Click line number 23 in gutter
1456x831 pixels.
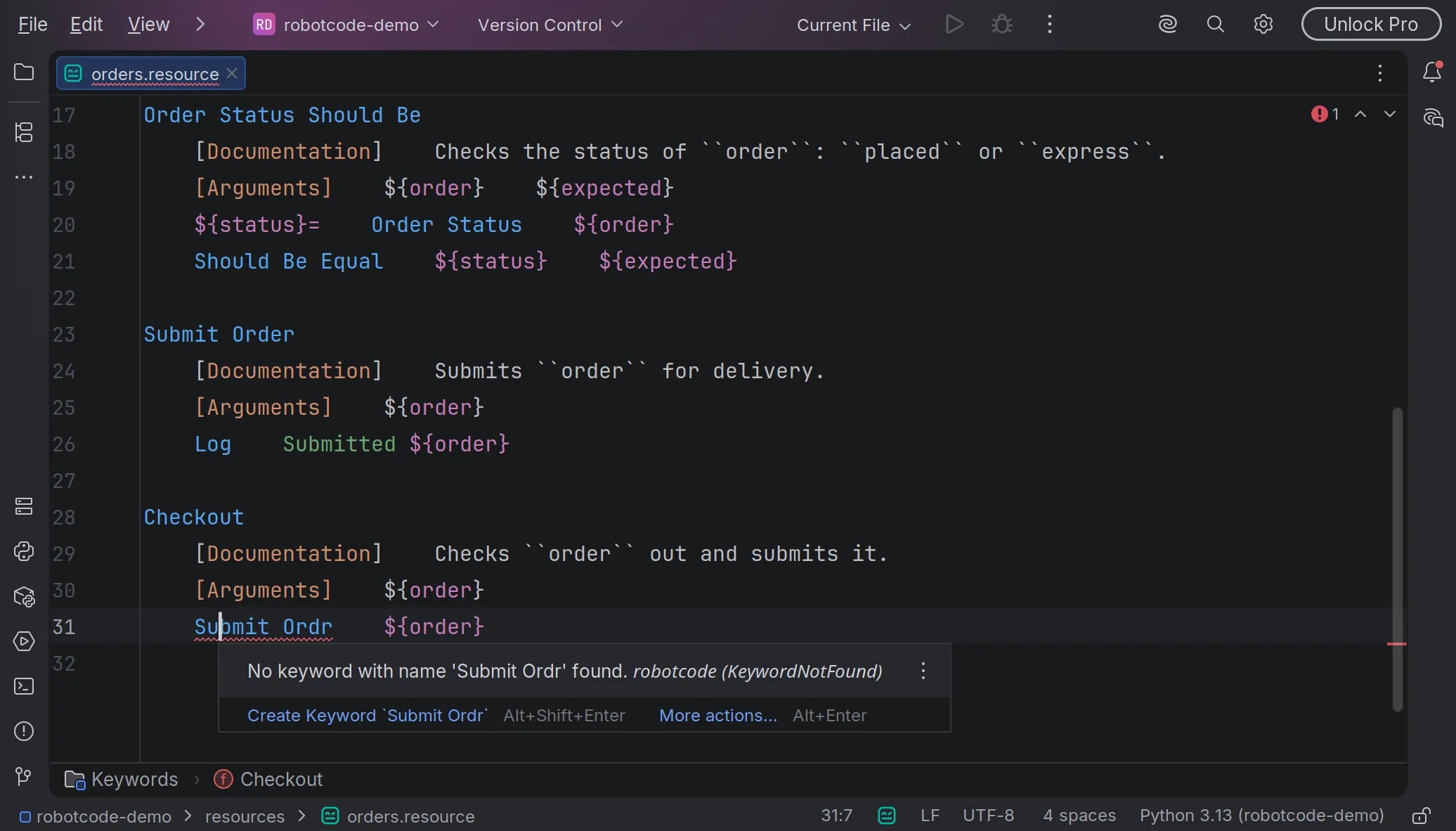[64, 334]
